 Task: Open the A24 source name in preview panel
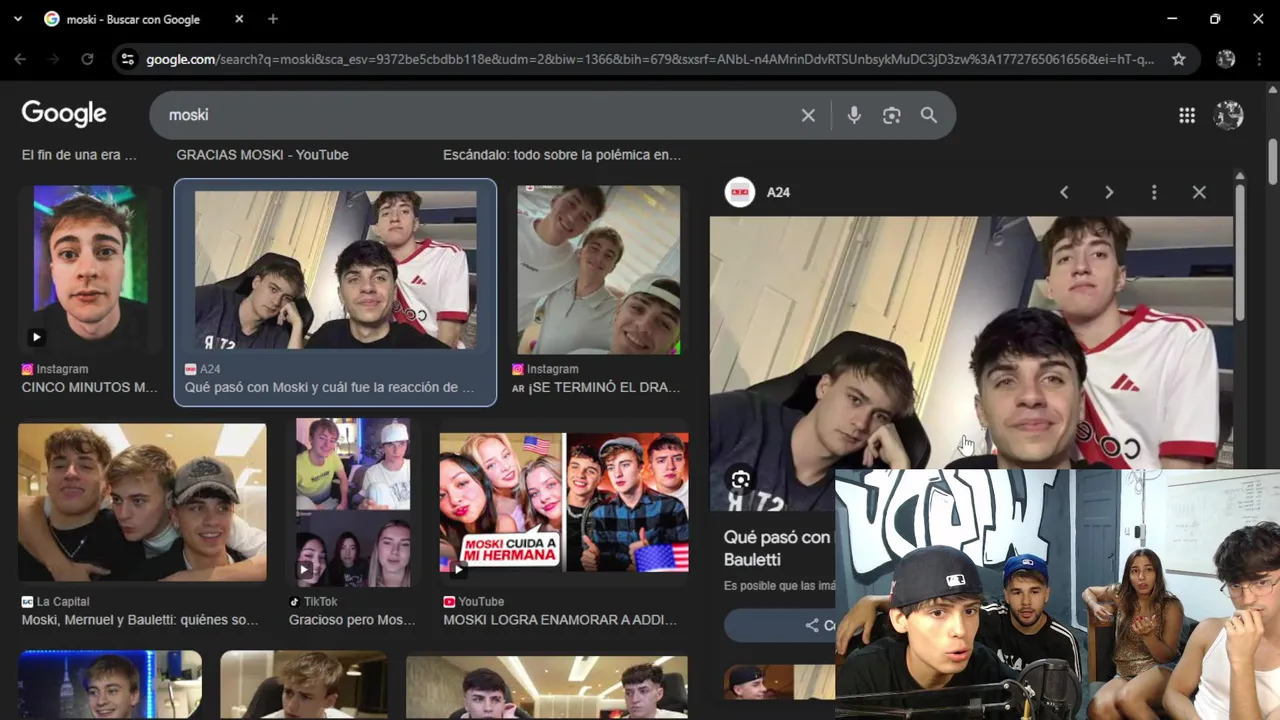(778, 192)
